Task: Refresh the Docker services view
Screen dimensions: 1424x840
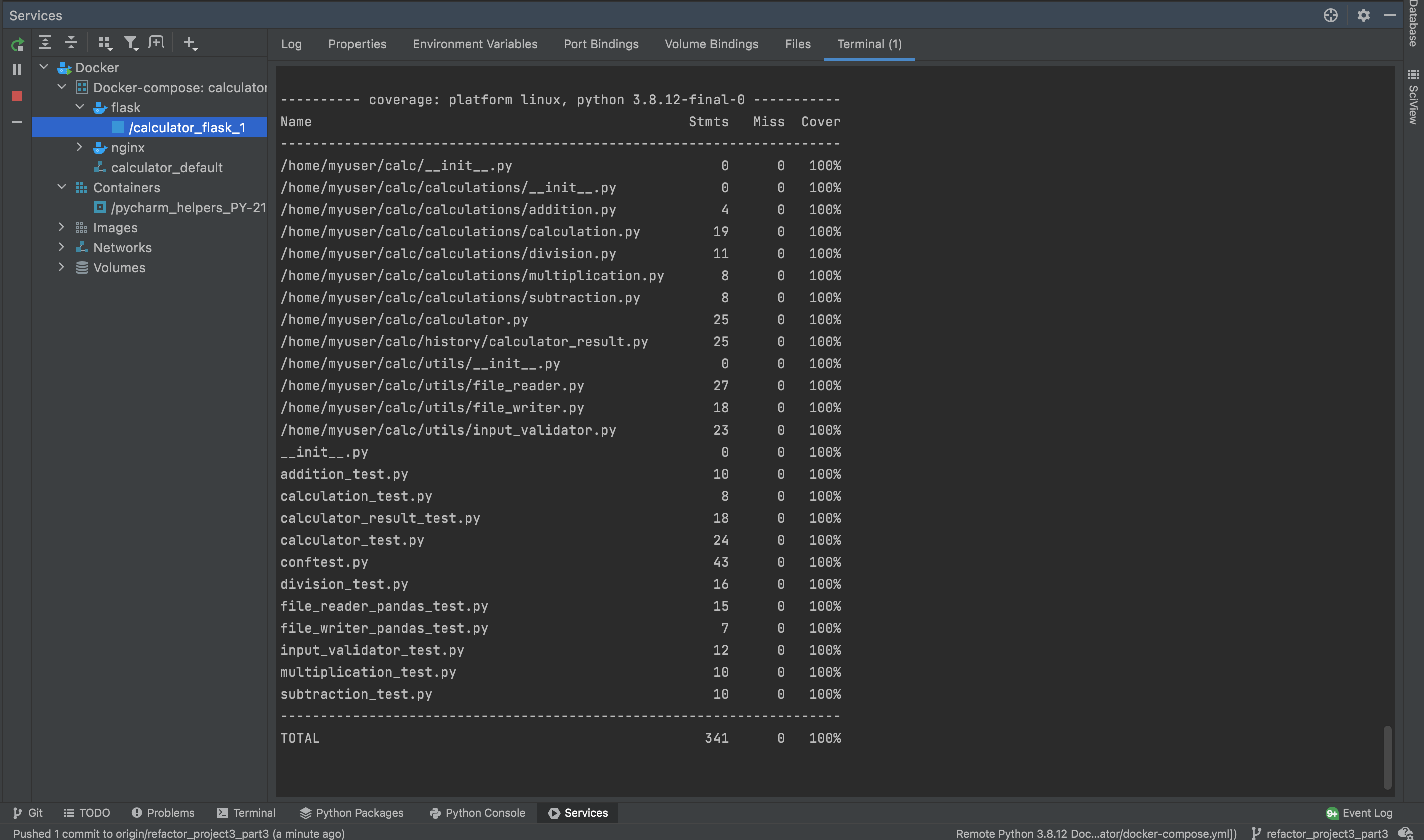Action: (17, 45)
